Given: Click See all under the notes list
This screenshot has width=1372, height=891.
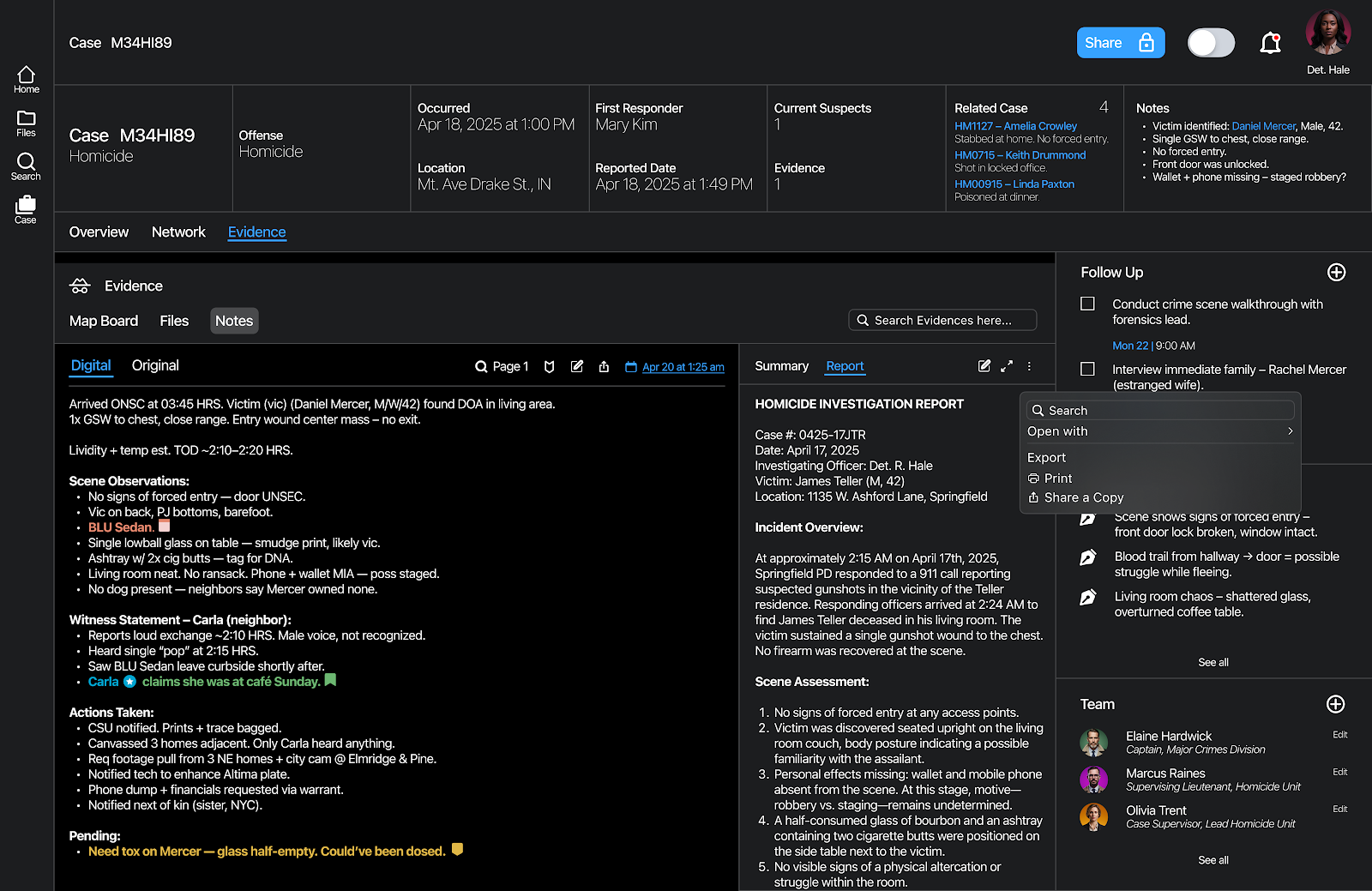Looking at the screenshot, I should 1213,662.
